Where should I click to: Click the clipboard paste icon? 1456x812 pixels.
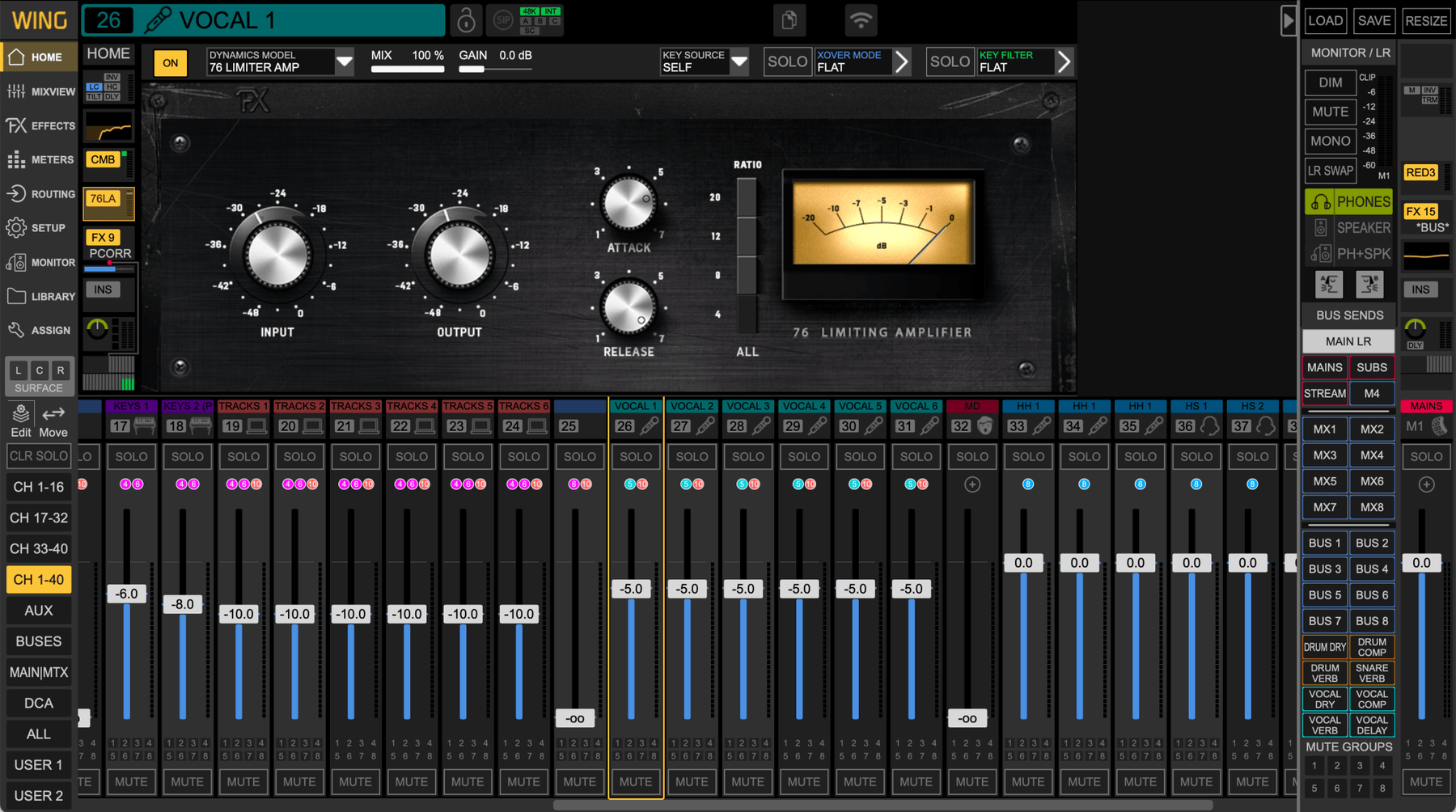(x=789, y=20)
